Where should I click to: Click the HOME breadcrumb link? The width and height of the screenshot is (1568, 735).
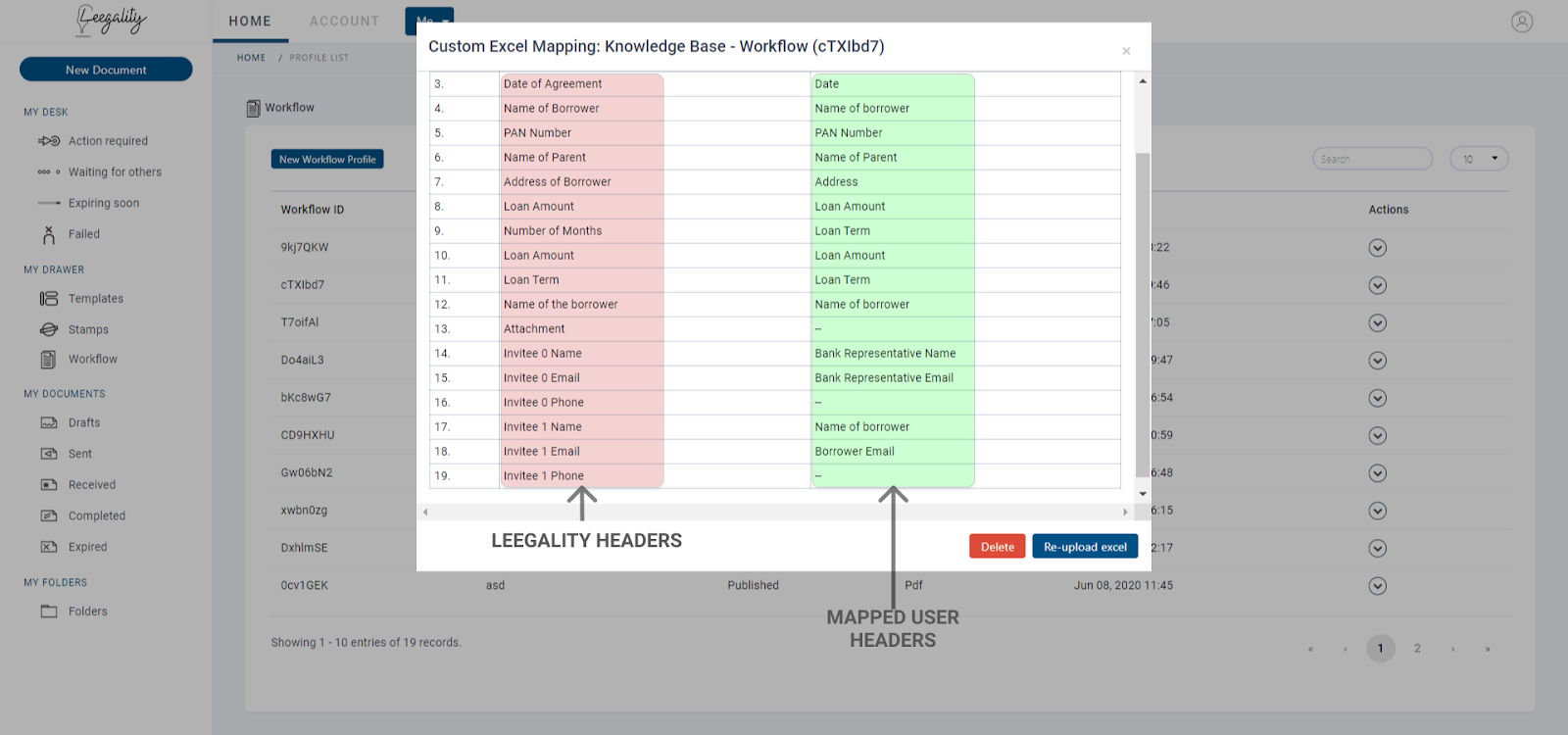[251, 58]
